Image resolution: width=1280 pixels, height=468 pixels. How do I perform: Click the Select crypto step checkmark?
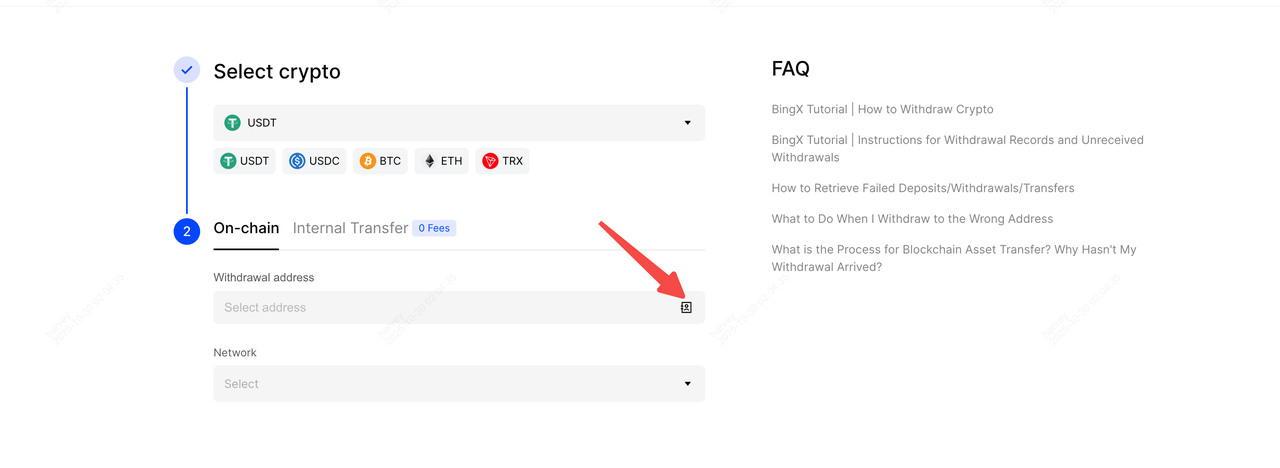(187, 70)
